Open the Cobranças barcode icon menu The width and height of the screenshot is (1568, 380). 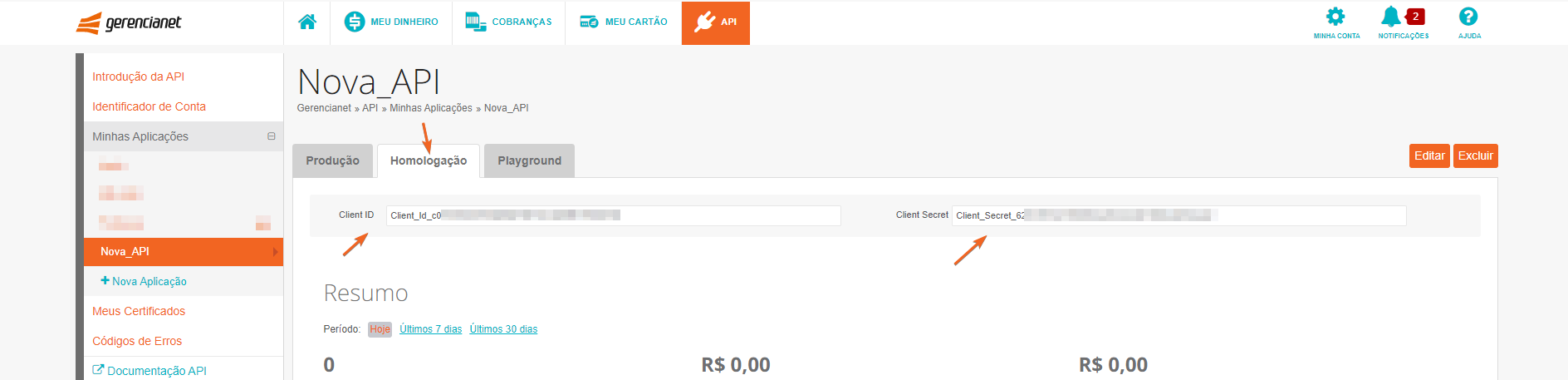click(476, 22)
